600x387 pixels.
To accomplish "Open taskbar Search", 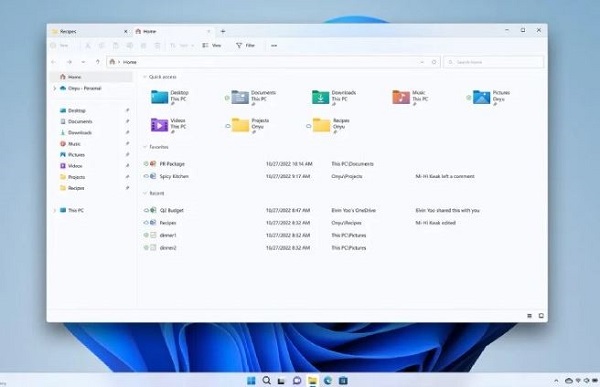I will point(267,380).
